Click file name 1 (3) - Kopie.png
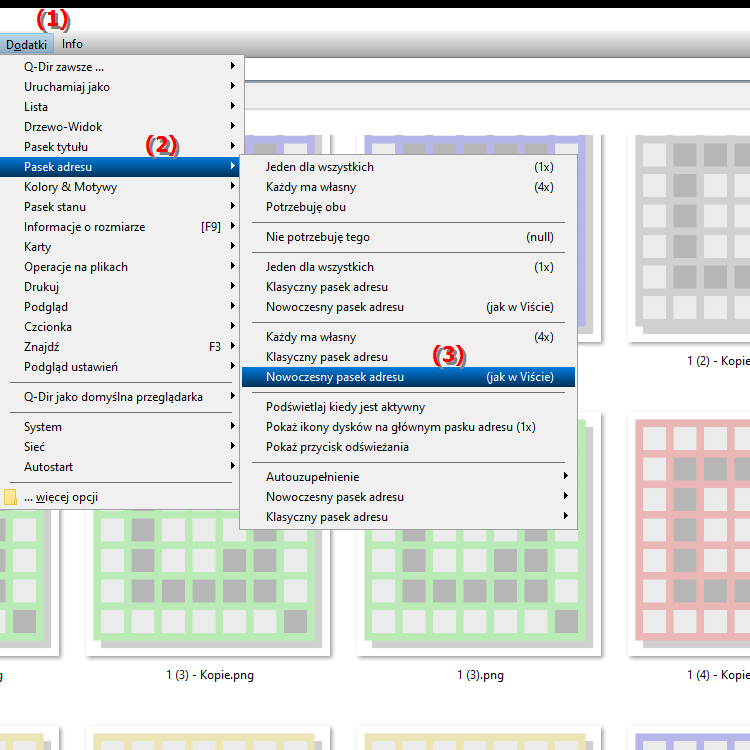Screen dimensions: 750x750 [x=210, y=675]
